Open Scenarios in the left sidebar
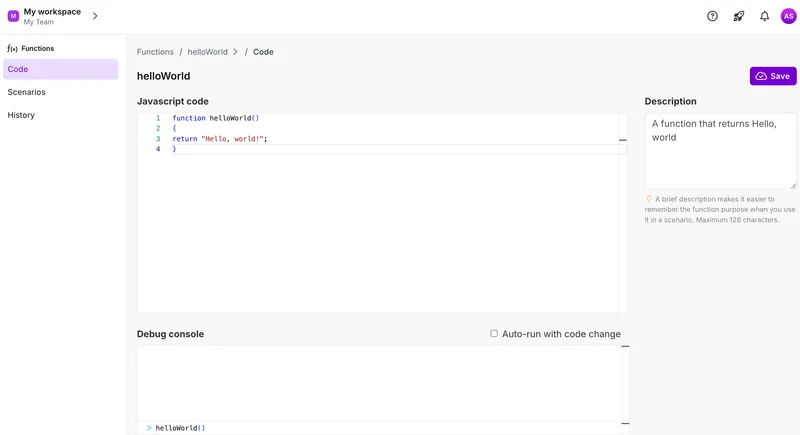The width and height of the screenshot is (800, 435). pos(27,92)
